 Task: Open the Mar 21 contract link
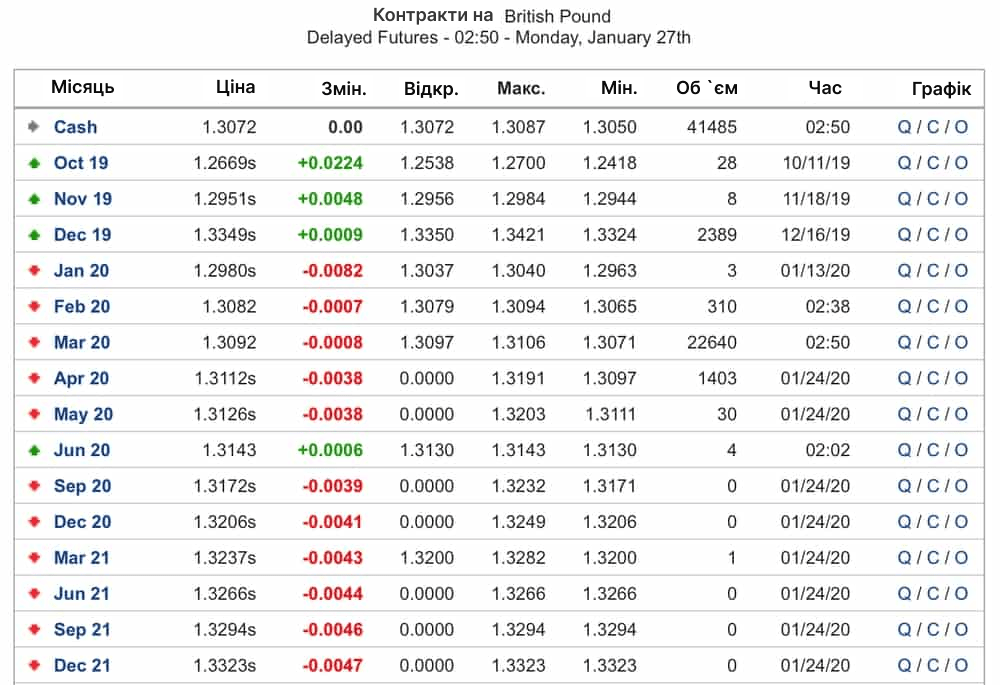click(x=82, y=557)
